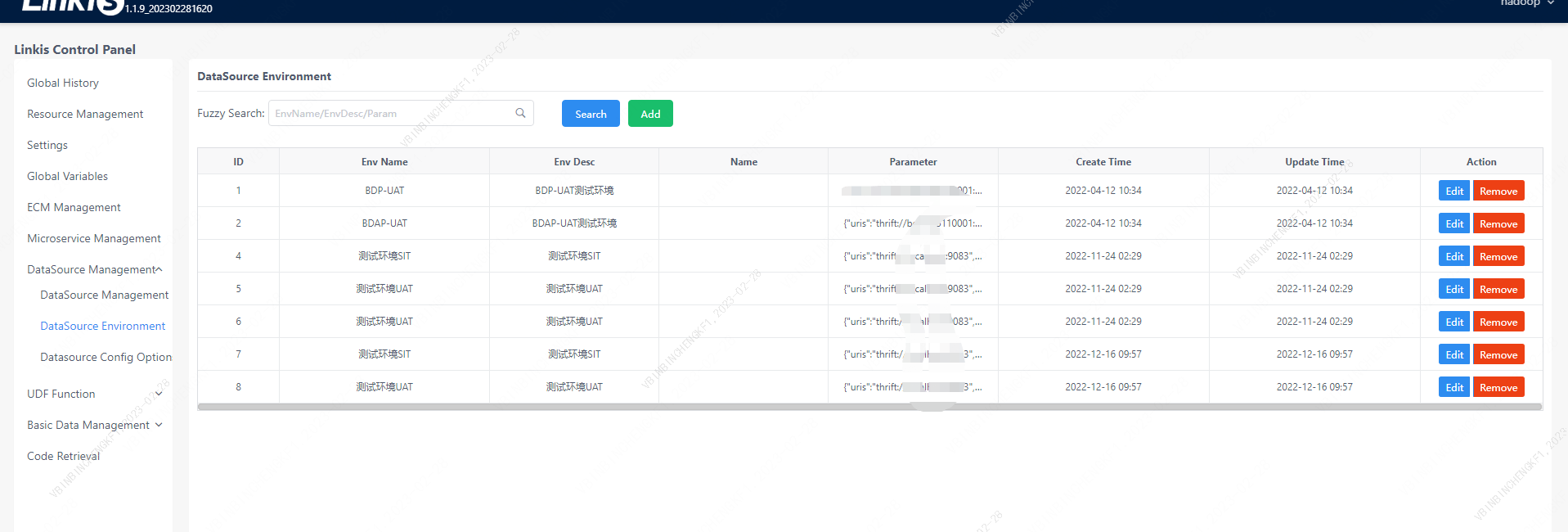
Task: Open ECM Management from the sidebar
Action: pyautogui.click(x=74, y=207)
